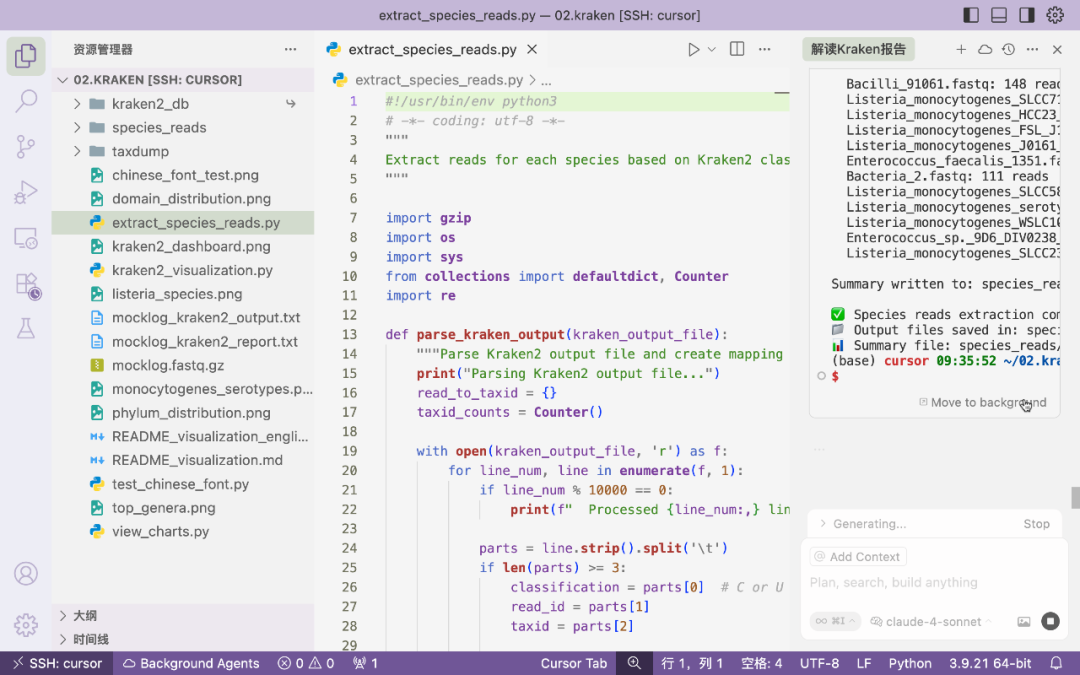Run the Python file with play icon
1080x675 pixels.
[x=694, y=50]
